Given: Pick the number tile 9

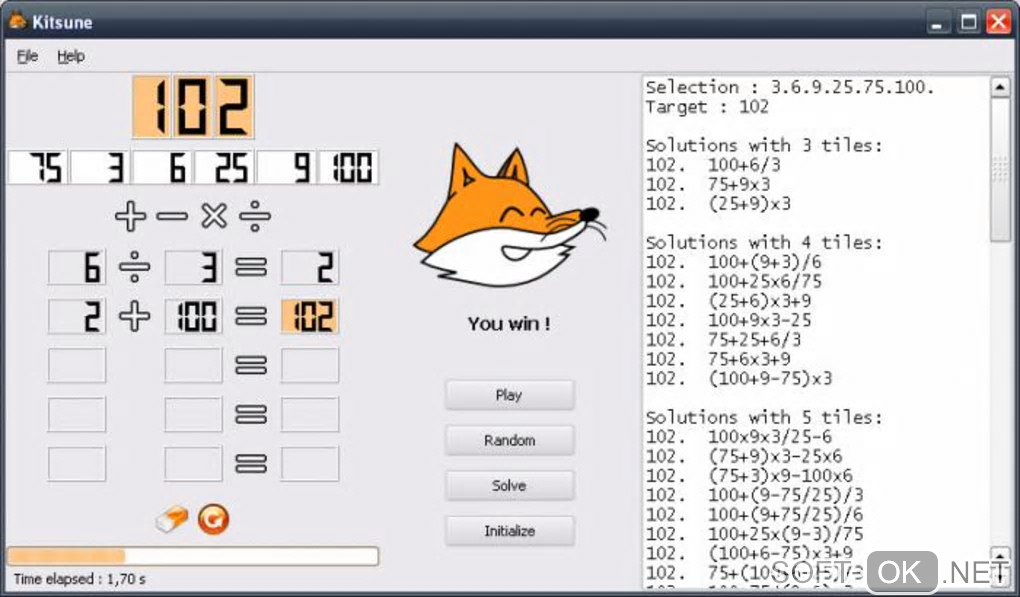Looking at the screenshot, I should click(x=286, y=167).
